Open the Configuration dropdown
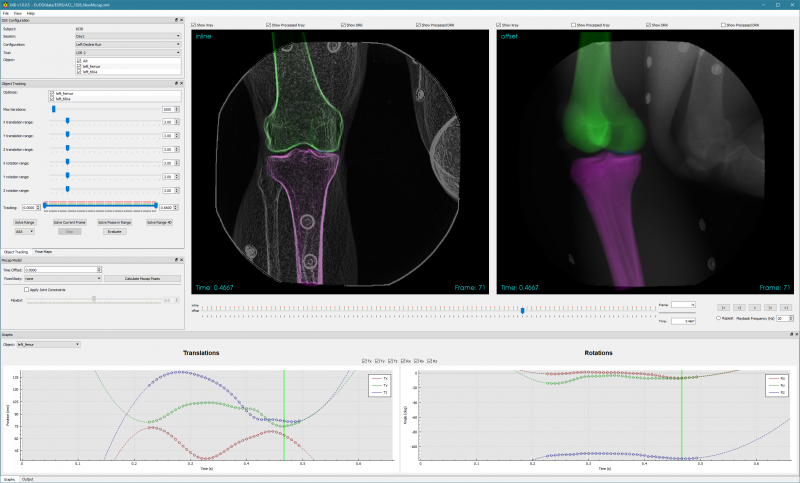The height and width of the screenshot is (483, 800). click(x=128, y=44)
